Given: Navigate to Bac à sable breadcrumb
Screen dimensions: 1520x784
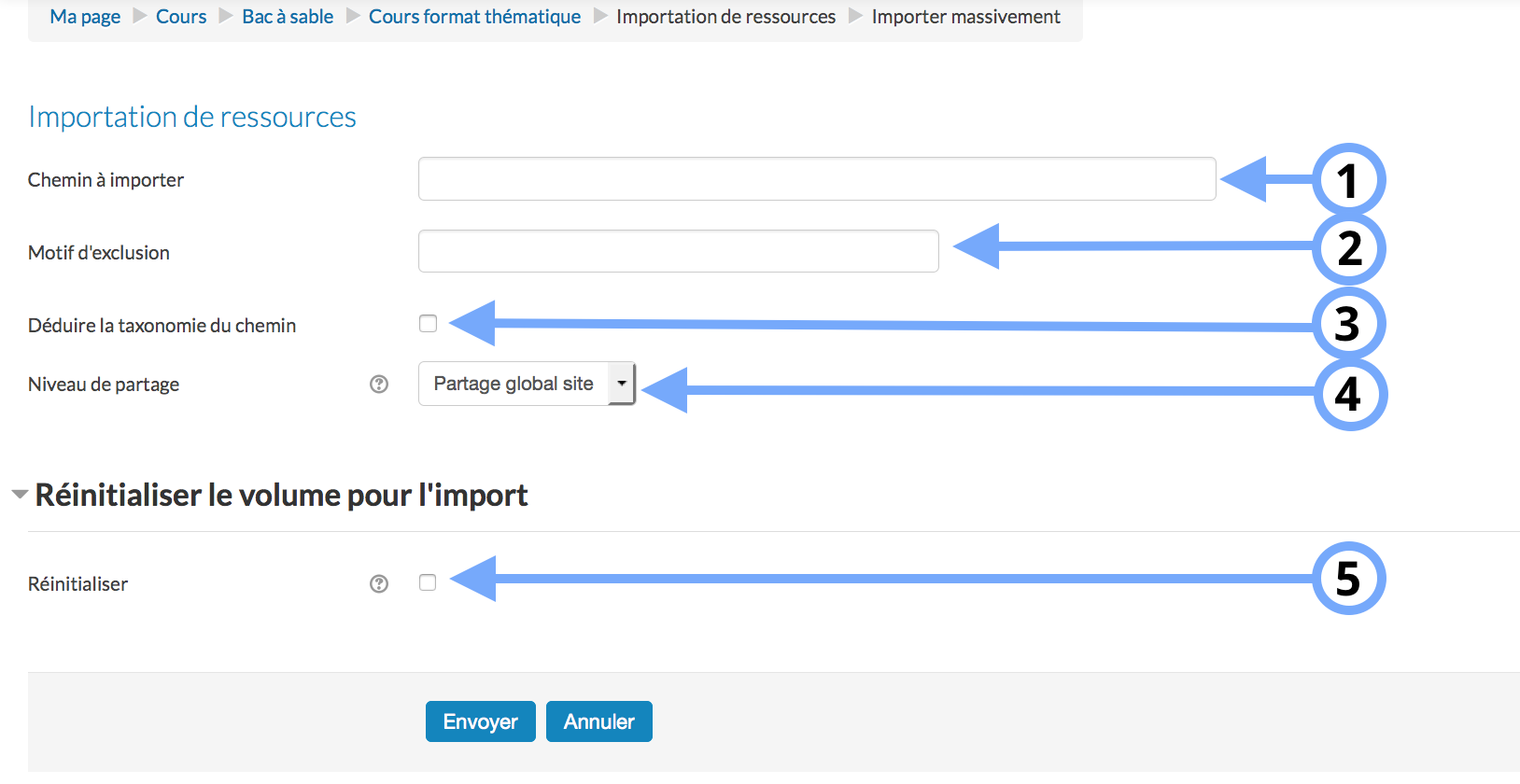Looking at the screenshot, I should tap(288, 17).
